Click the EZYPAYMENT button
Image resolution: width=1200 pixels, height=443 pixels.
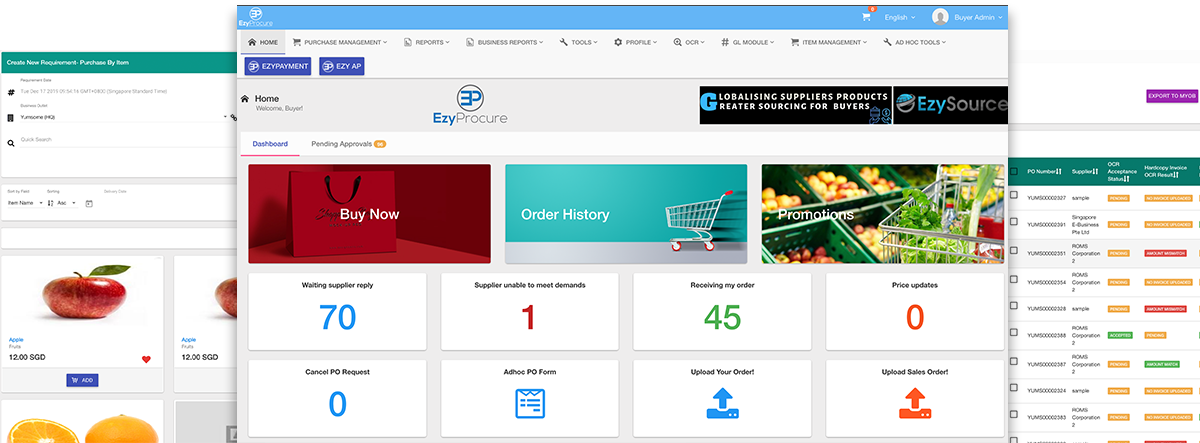click(x=277, y=66)
